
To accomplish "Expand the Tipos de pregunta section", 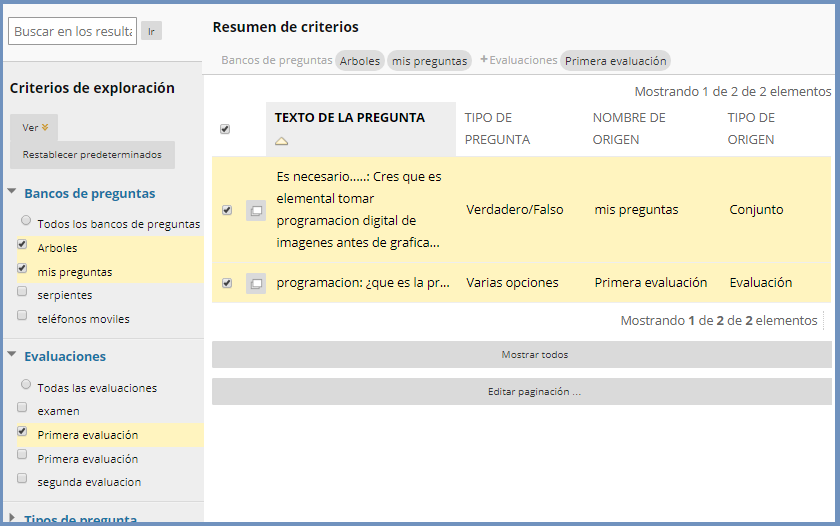I will click(x=12, y=517).
